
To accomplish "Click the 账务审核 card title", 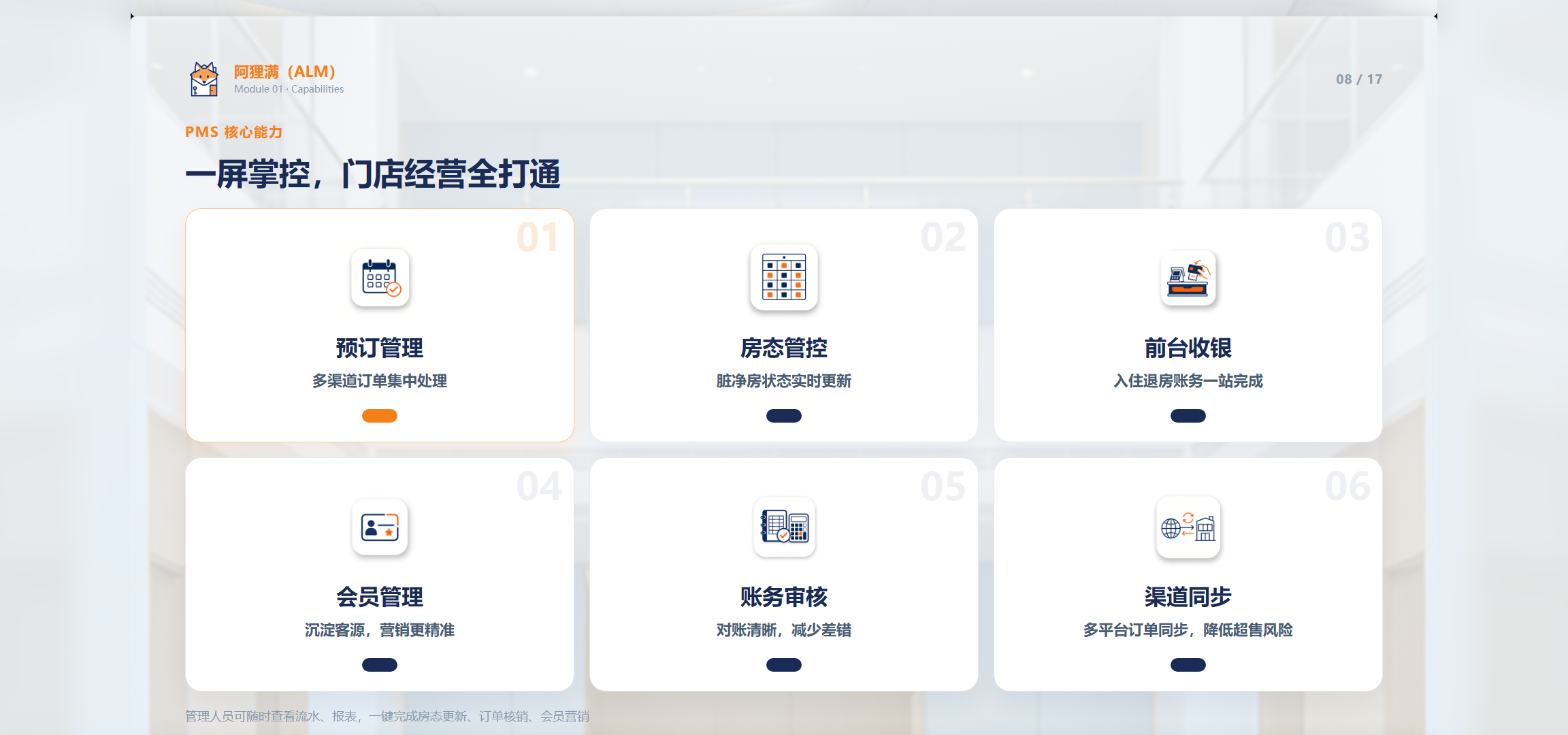I will [784, 597].
